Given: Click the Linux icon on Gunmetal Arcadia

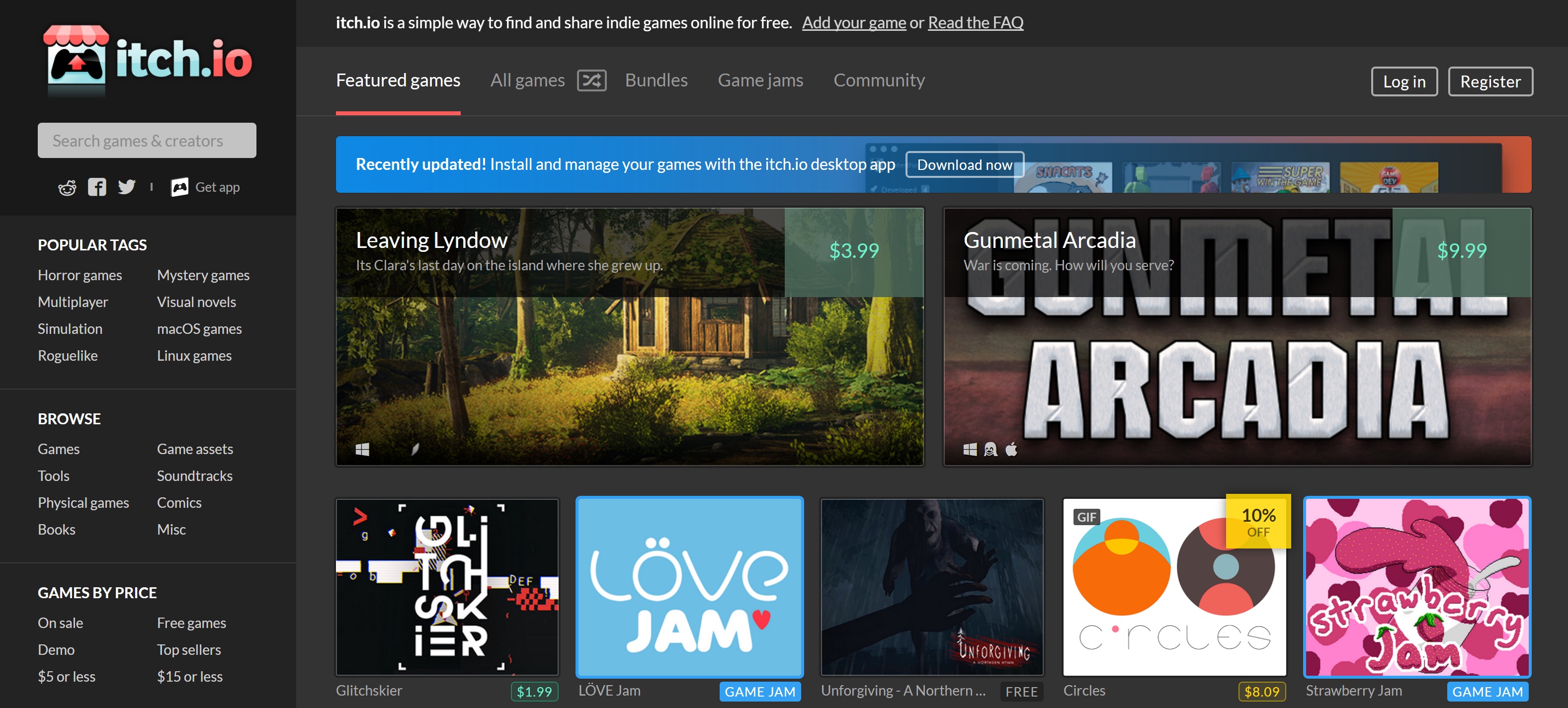Looking at the screenshot, I should tap(991, 449).
